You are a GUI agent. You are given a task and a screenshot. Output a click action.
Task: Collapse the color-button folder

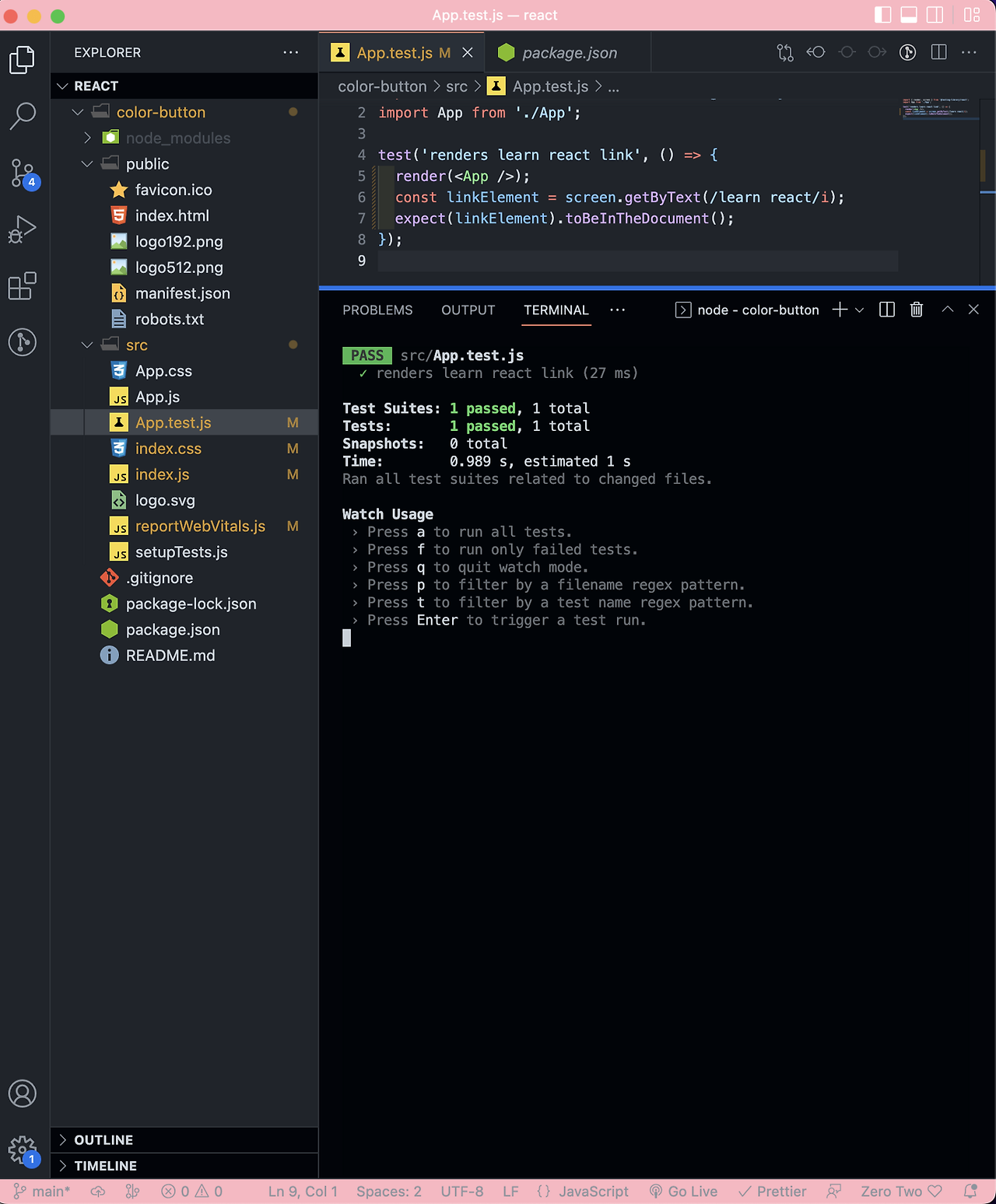tap(184, 112)
